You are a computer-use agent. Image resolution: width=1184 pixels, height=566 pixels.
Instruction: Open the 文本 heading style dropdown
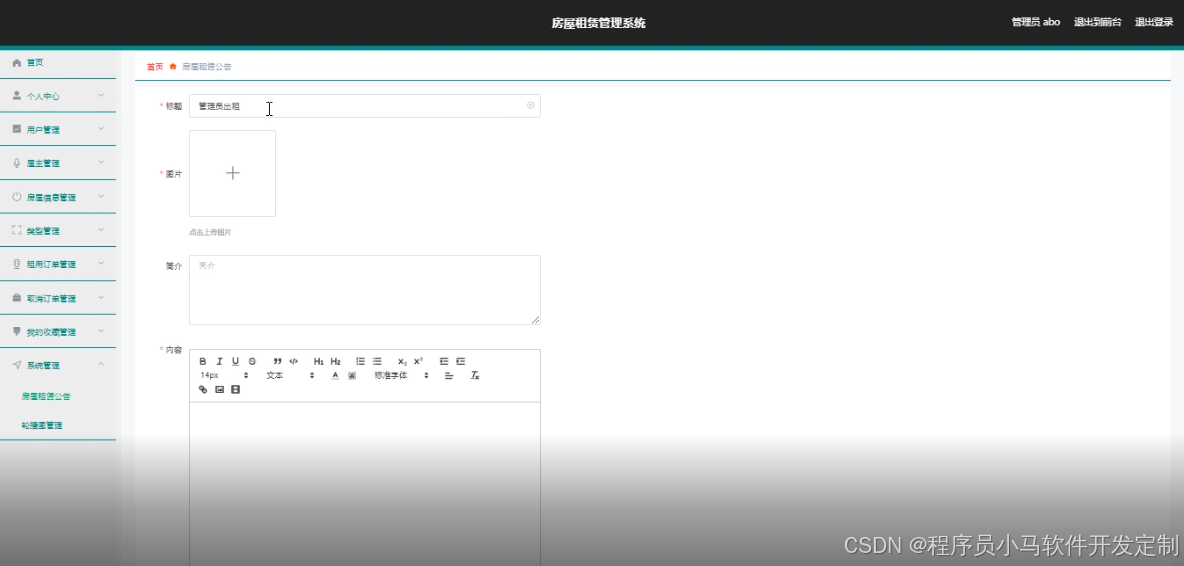[289, 376]
